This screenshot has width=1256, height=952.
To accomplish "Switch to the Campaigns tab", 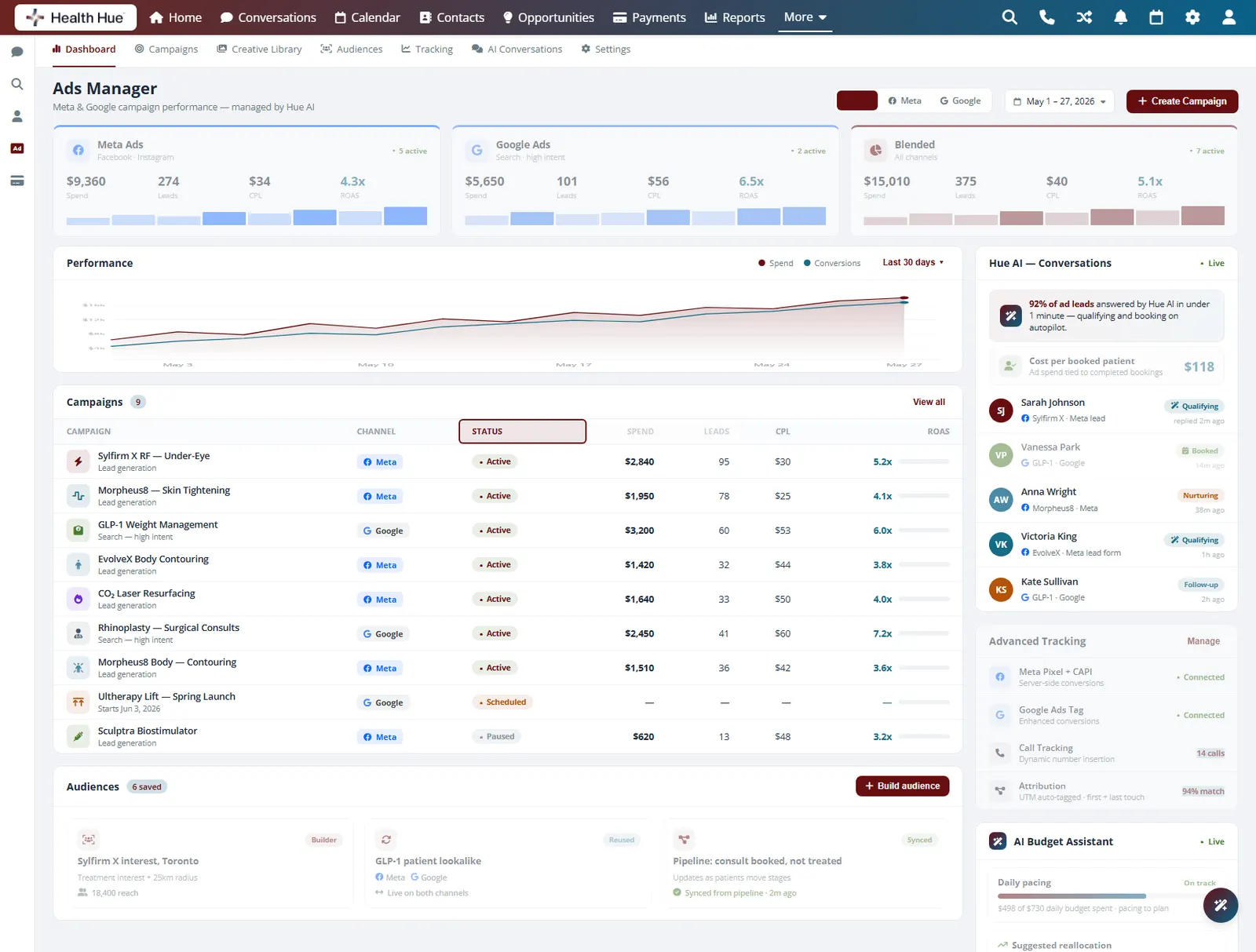I will 166,49.
